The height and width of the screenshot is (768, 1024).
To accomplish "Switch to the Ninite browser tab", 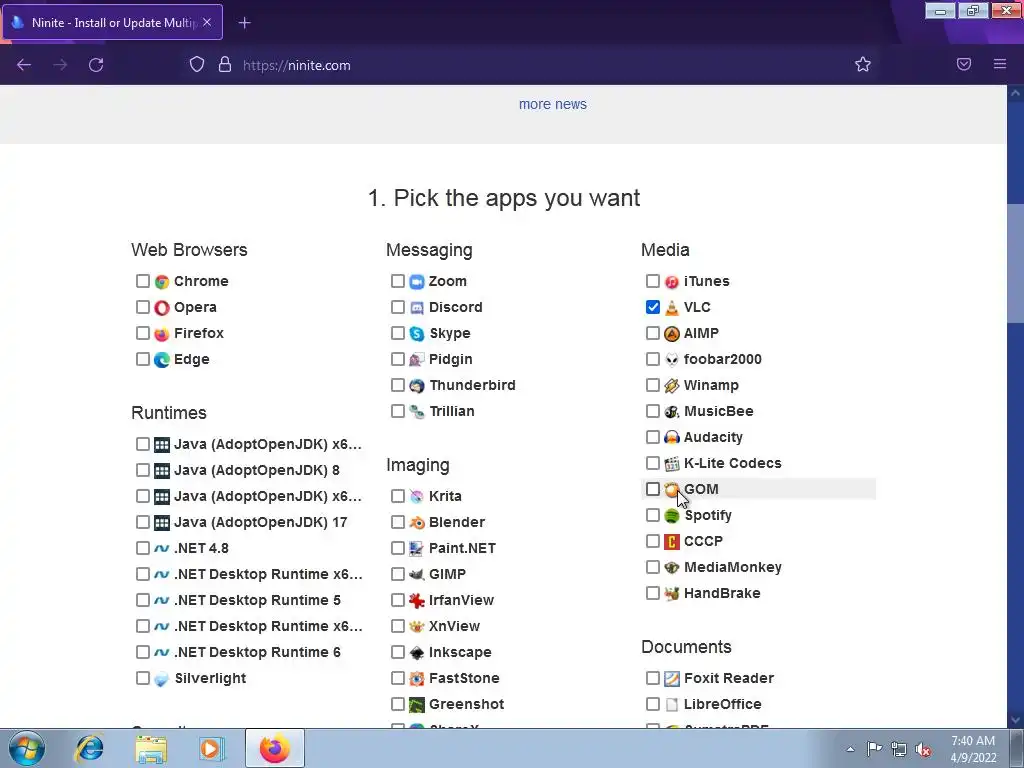I will point(112,22).
